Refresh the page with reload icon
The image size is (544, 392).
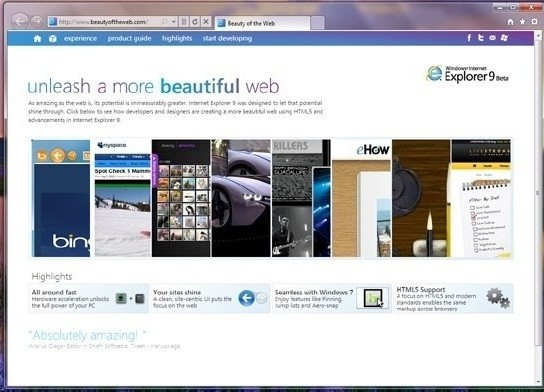[195, 22]
